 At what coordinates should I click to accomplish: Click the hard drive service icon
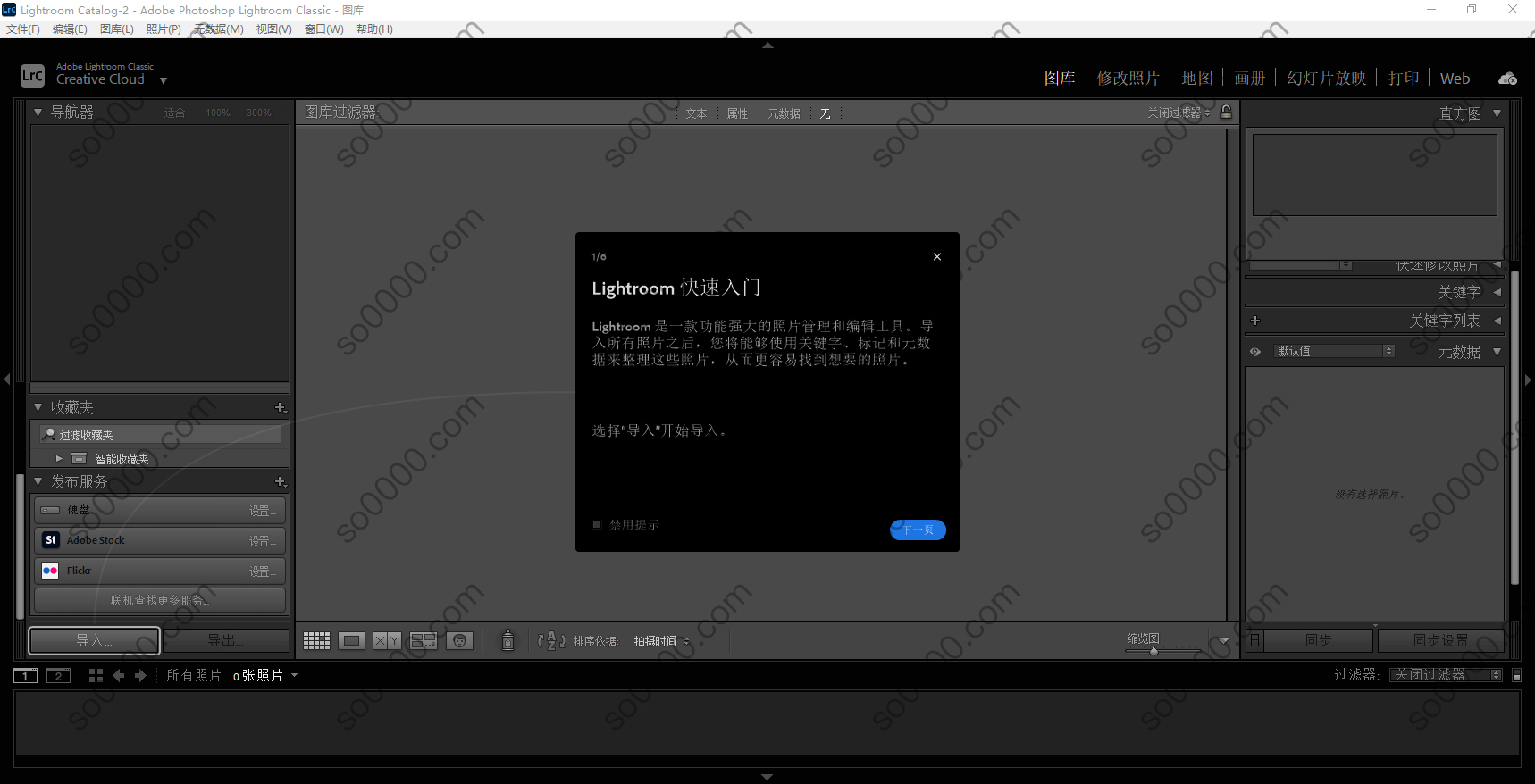(x=51, y=510)
